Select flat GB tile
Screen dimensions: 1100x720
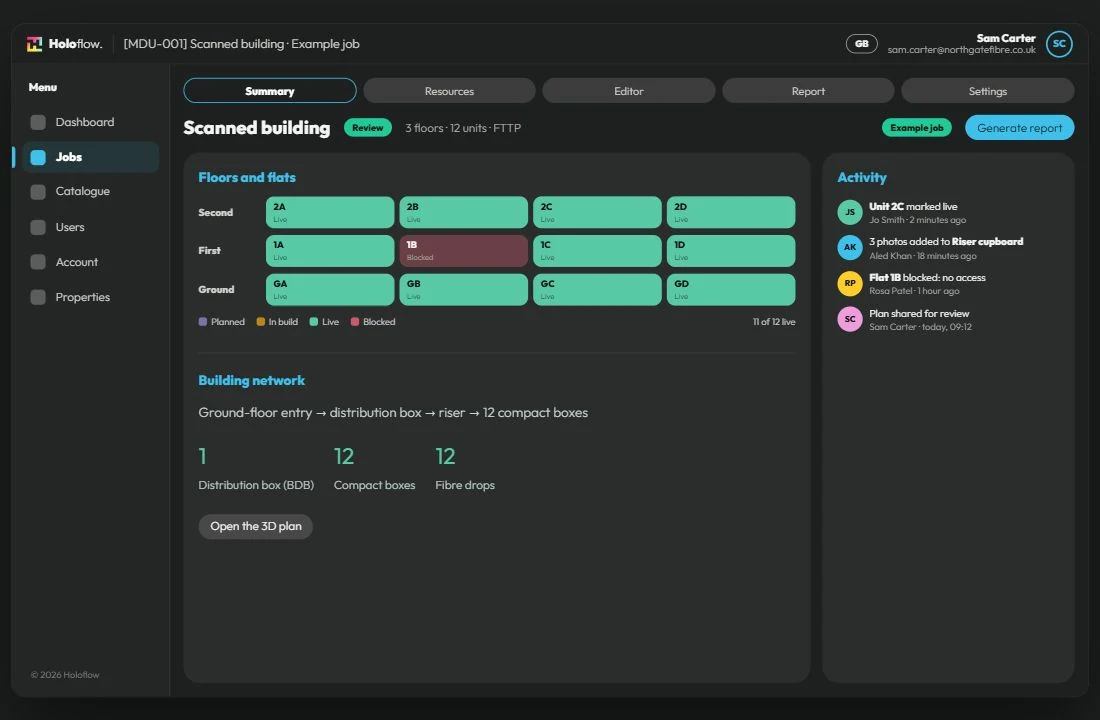[464, 289]
